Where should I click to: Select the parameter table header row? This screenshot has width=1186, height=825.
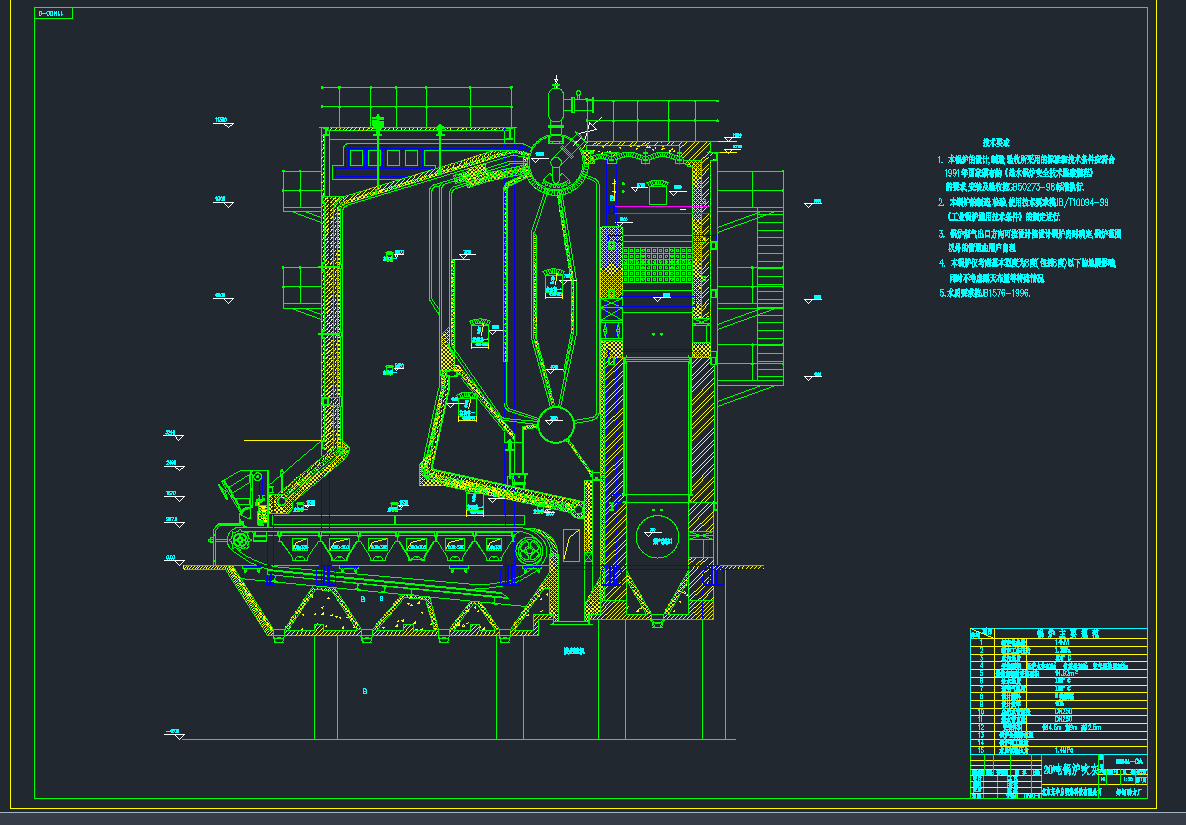tap(1058, 633)
